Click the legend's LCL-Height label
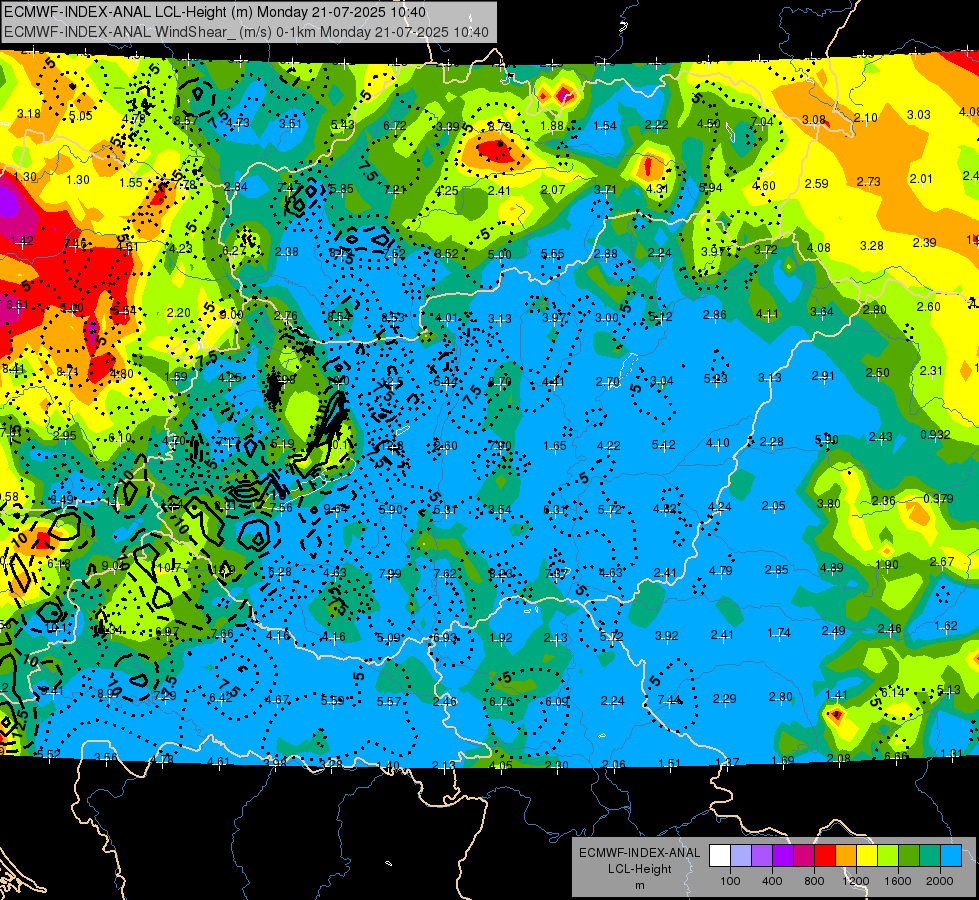The height and width of the screenshot is (900, 979). click(x=639, y=869)
